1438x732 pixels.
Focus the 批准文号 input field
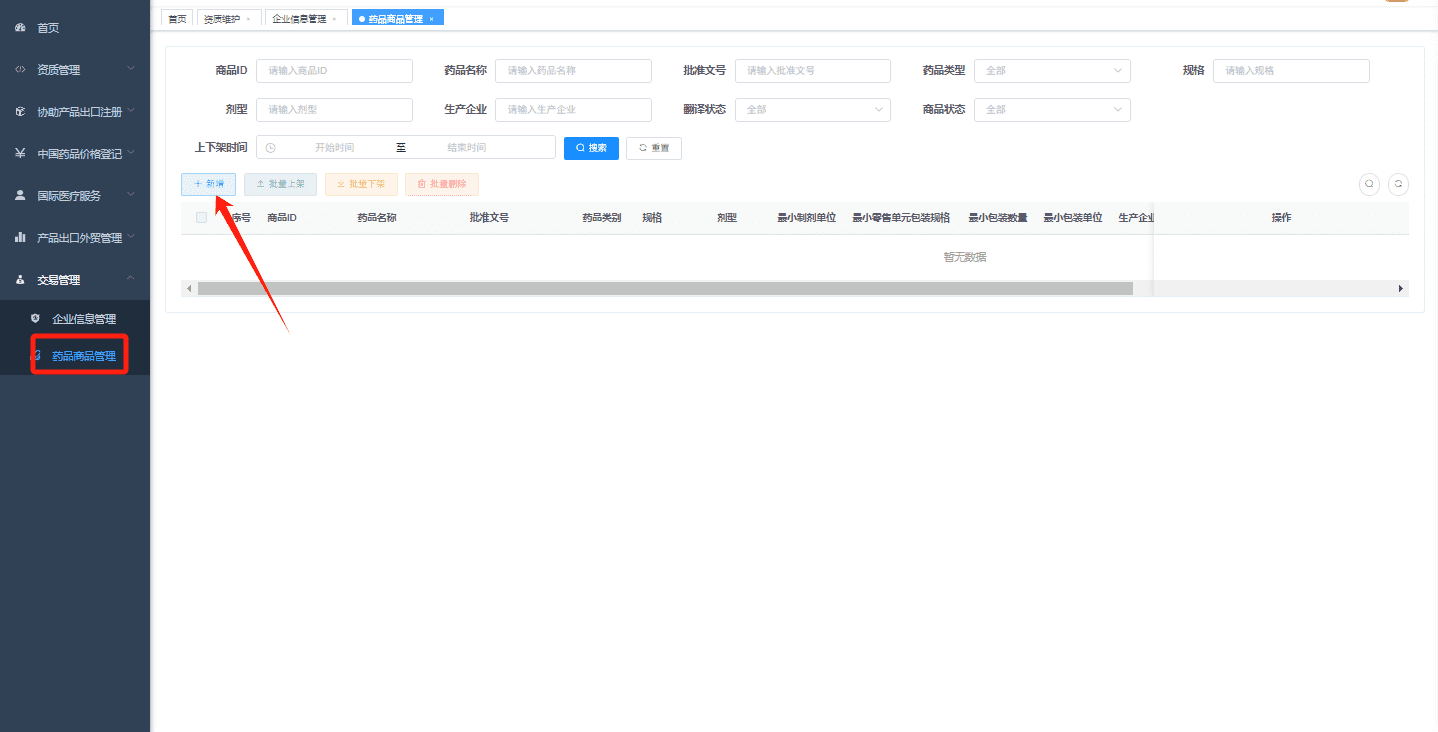coord(812,71)
